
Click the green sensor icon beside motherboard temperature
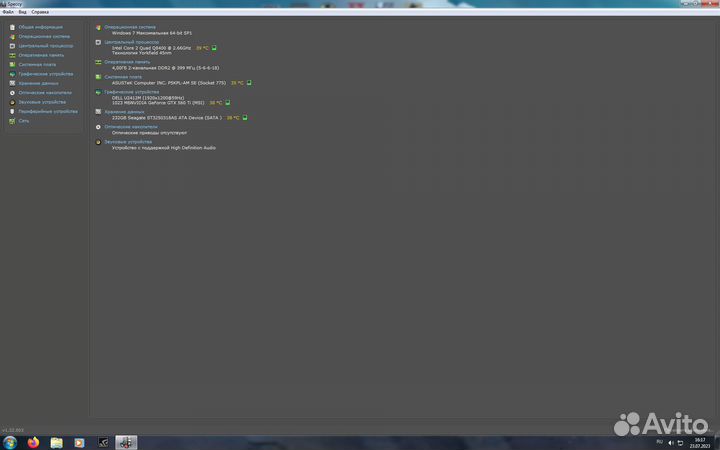[249, 83]
